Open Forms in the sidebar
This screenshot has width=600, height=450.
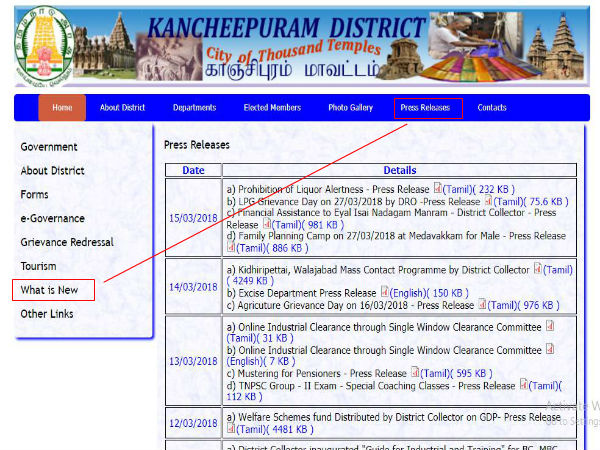pos(34,194)
